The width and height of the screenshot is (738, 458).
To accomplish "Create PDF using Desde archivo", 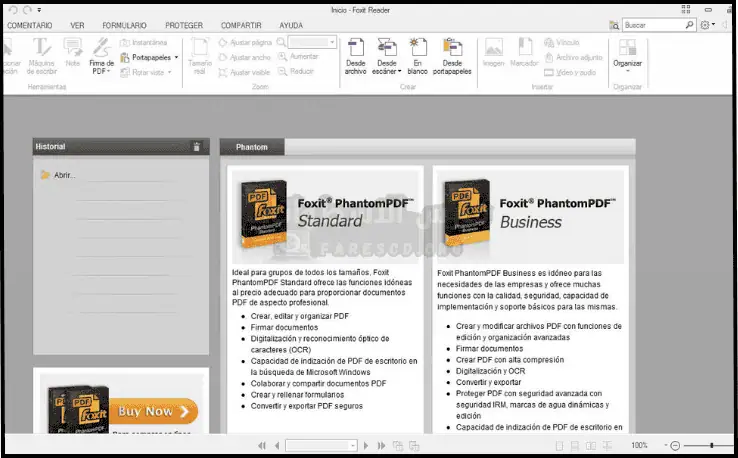I will tap(355, 55).
